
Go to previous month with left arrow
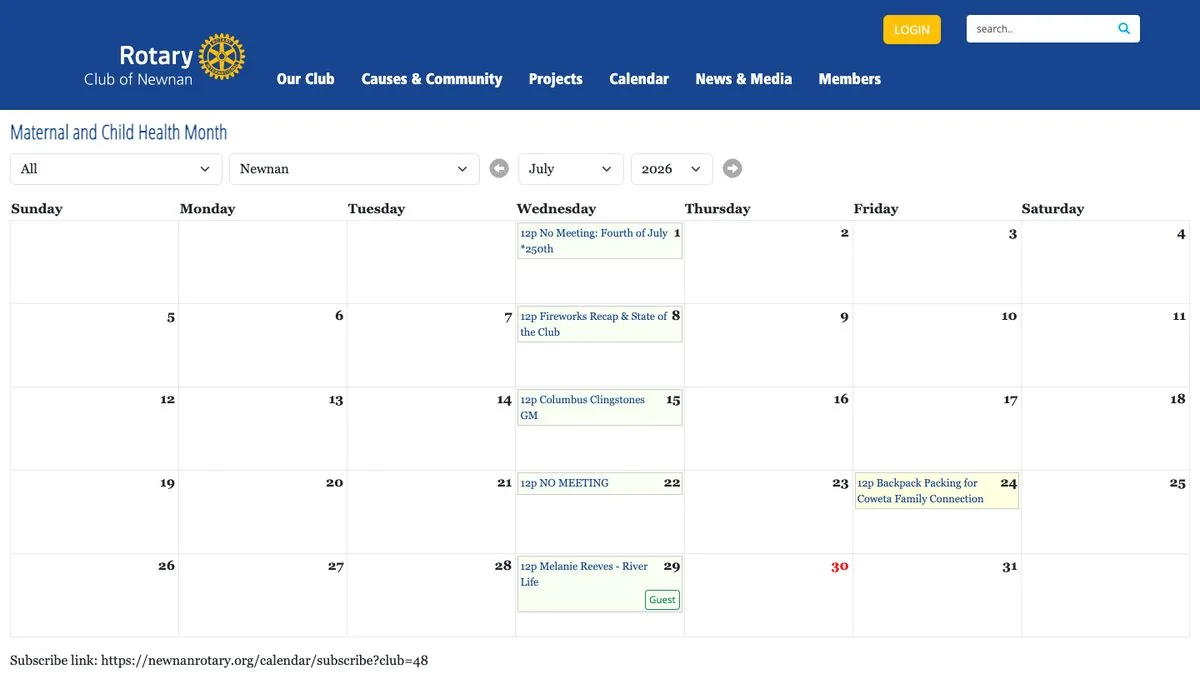[499, 169]
